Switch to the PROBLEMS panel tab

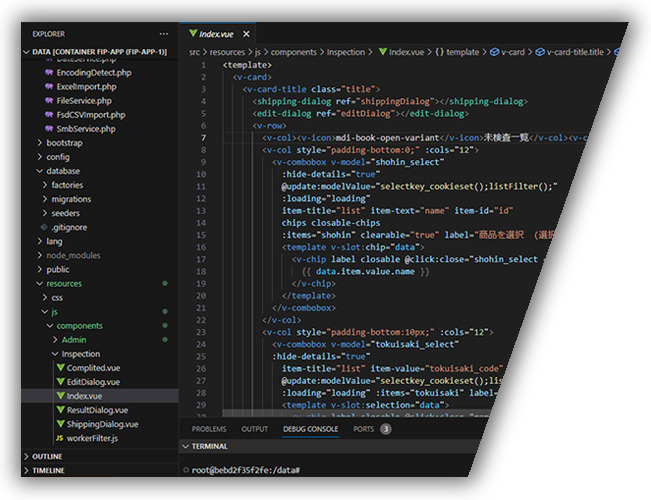tap(209, 429)
